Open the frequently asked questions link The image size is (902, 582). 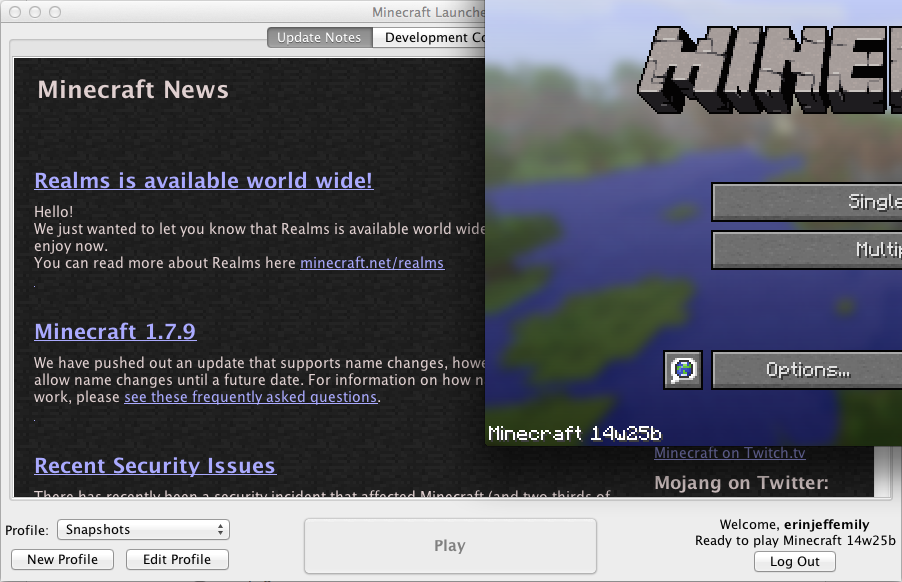tap(251, 397)
